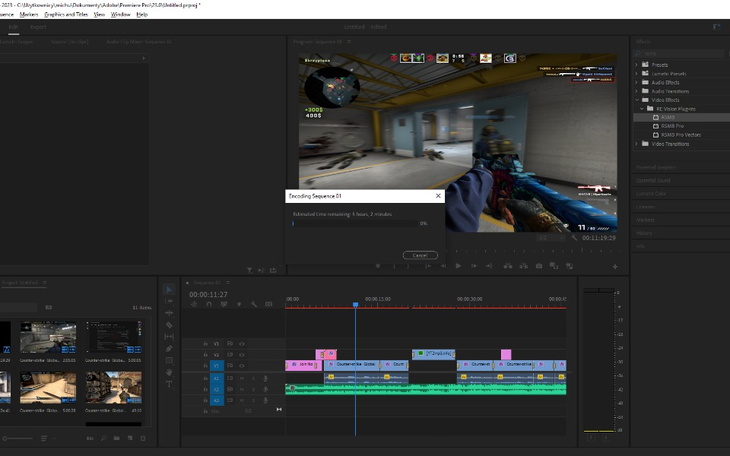Cancel the Encoding Sequence 01 export
The image size is (730, 456).
click(420, 255)
